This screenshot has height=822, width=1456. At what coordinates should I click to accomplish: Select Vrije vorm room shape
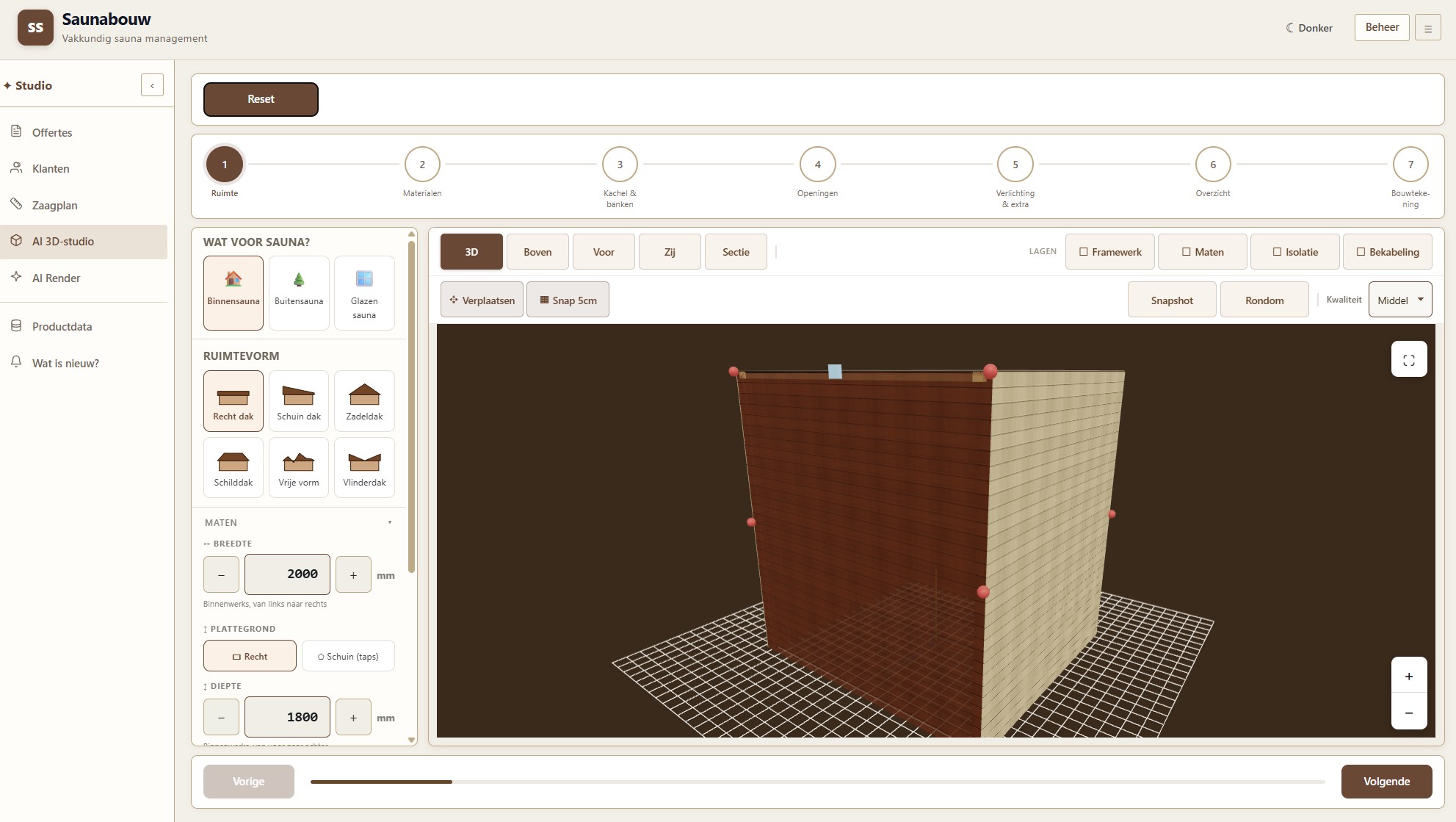(299, 468)
